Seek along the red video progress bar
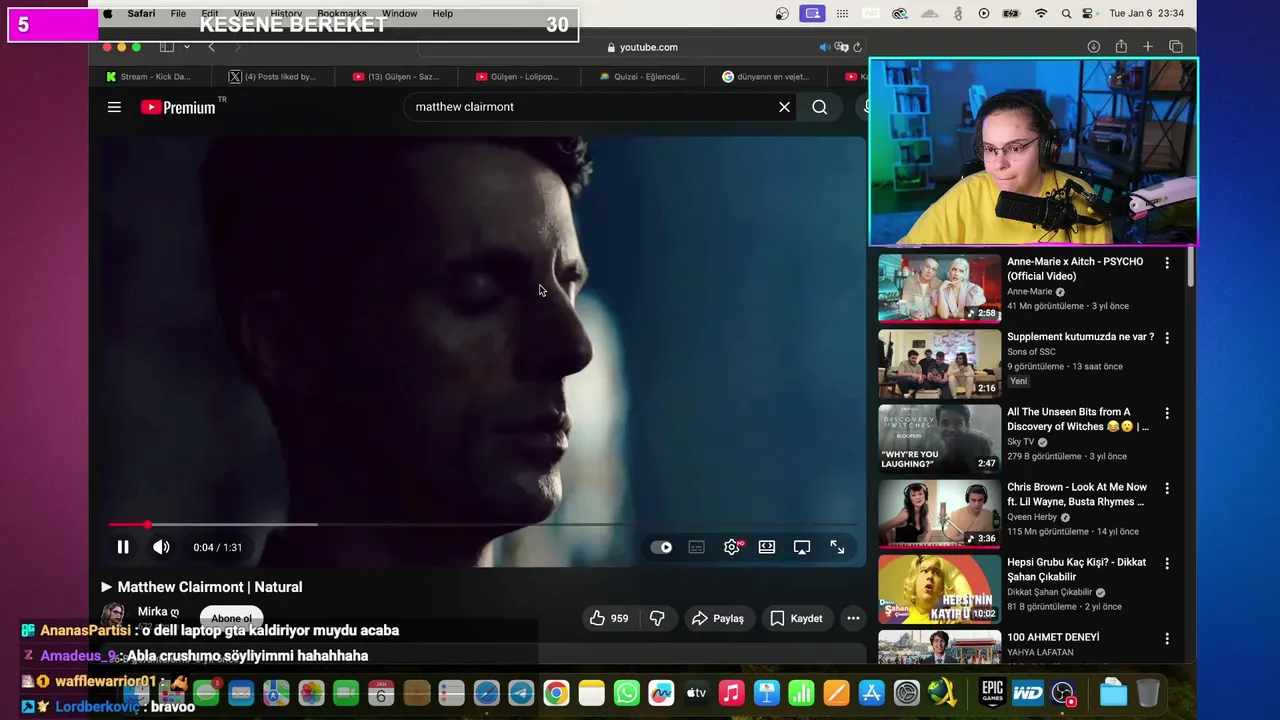The width and height of the screenshot is (1280, 720). pyautogui.click(x=483, y=524)
